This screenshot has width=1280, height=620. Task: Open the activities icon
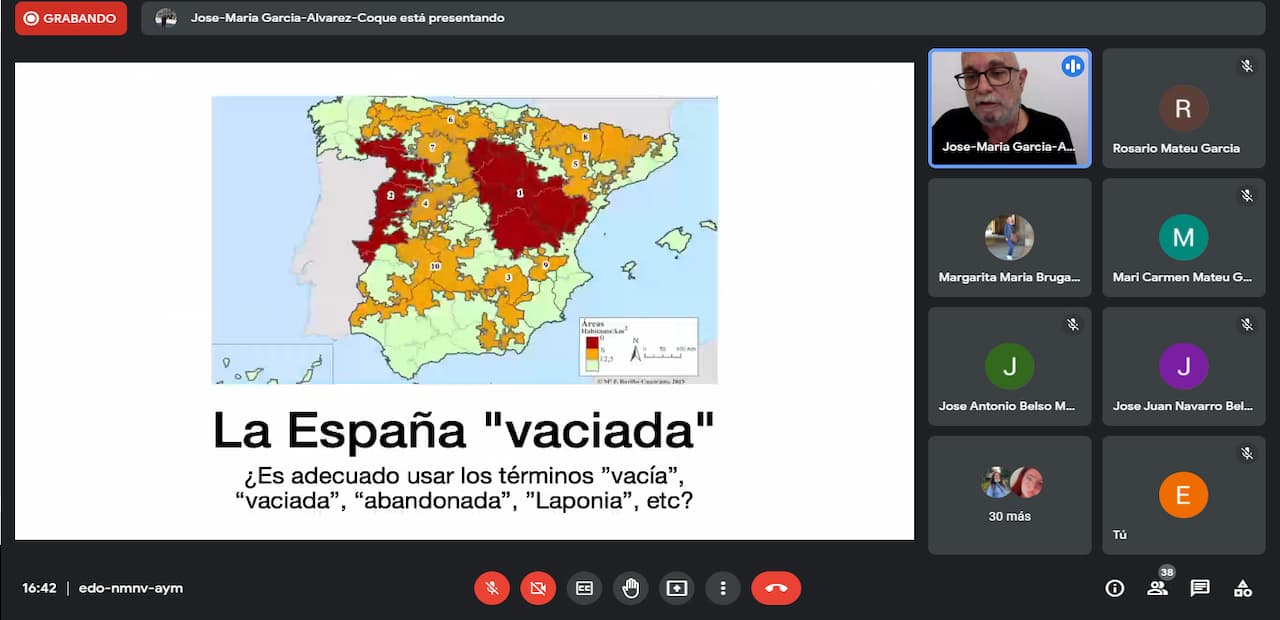coord(1242,588)
